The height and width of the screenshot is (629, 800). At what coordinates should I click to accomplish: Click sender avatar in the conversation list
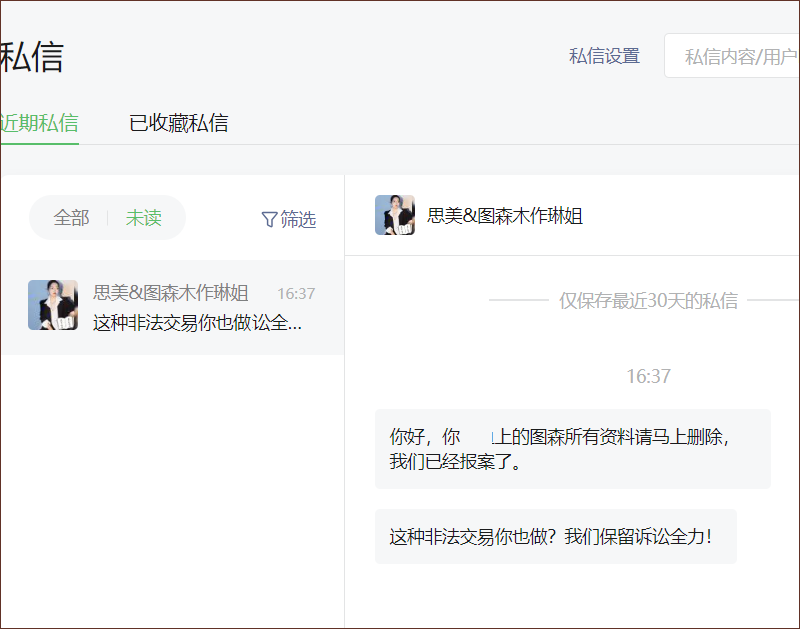53,305
